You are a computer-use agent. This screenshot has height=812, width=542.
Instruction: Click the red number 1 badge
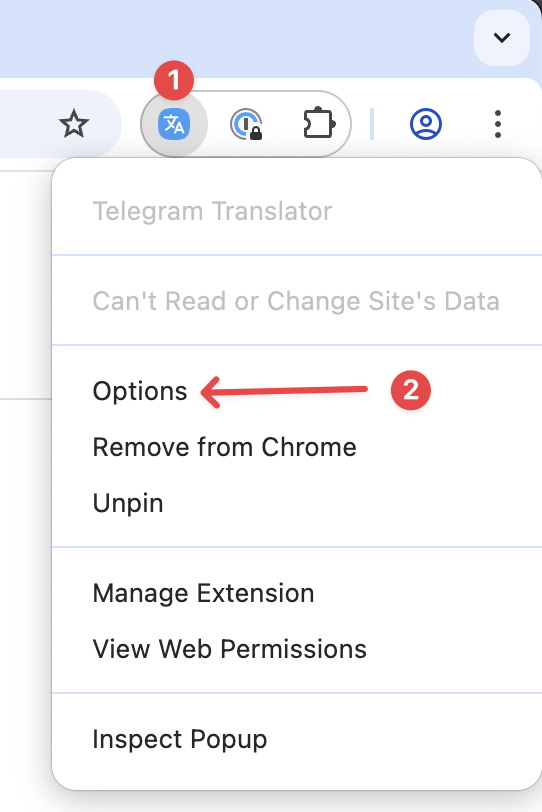click(x=174, y=80)
